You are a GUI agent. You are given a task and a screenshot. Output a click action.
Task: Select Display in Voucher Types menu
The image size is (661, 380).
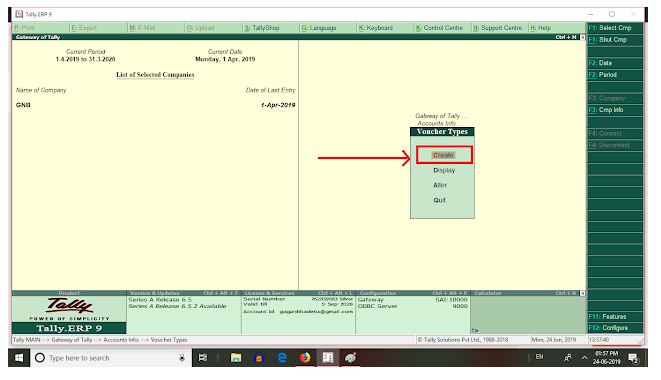pyautogui.click(x=444, y=170)
